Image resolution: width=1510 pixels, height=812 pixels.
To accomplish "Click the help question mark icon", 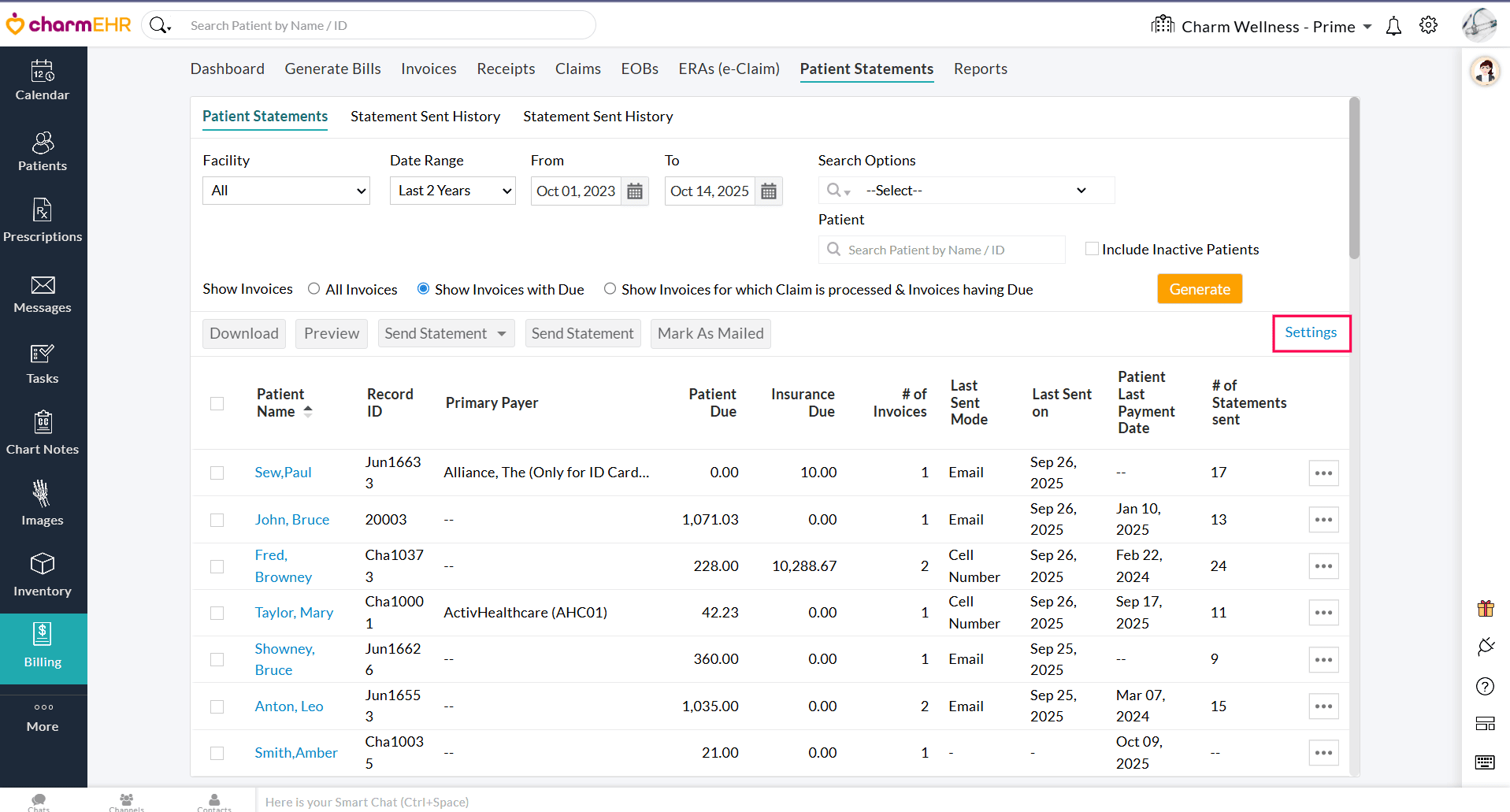I will 1485,687.
